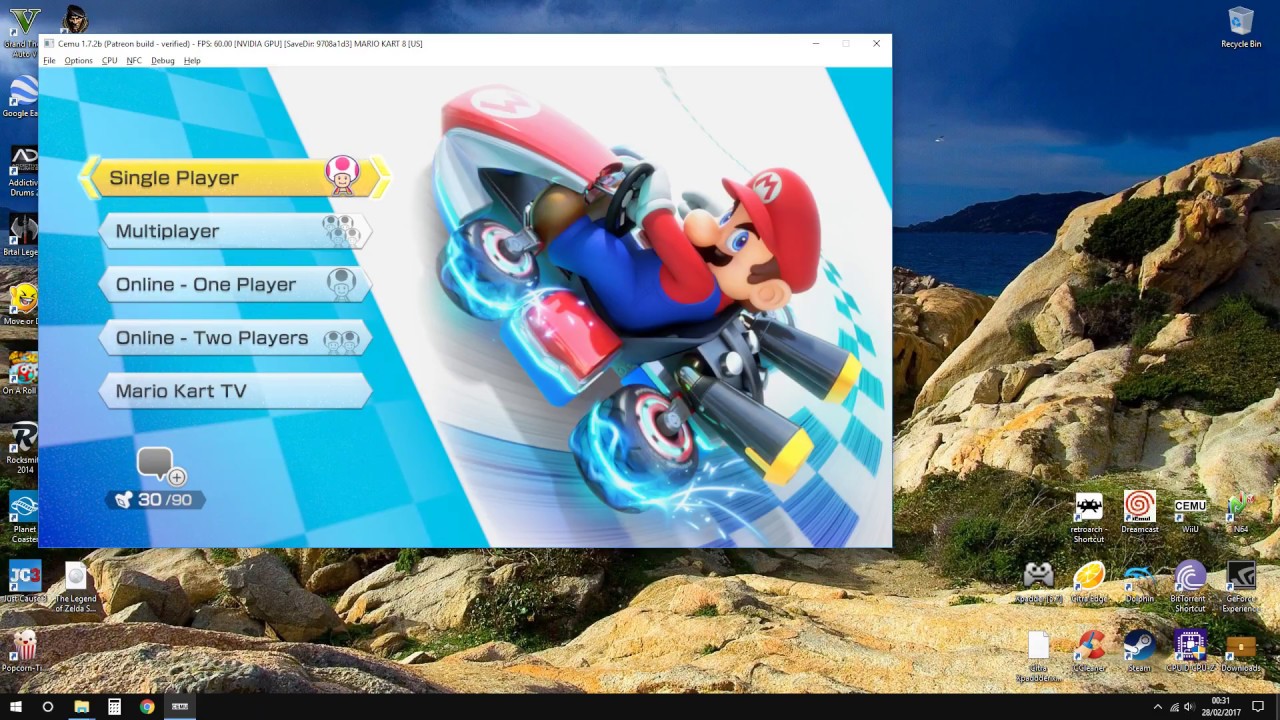The width and height of the screenshot is (1280, 720).
Task: Minimize the Cemu window
Action: (x=816, y=44)
